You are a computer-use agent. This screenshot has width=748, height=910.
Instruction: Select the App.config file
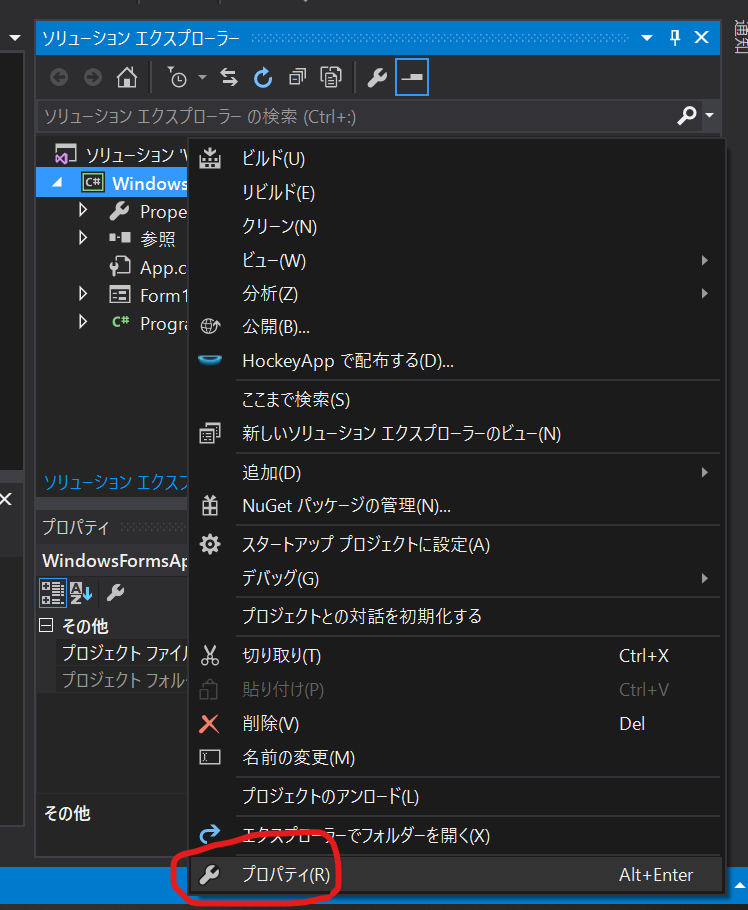(x=148, y=268)
